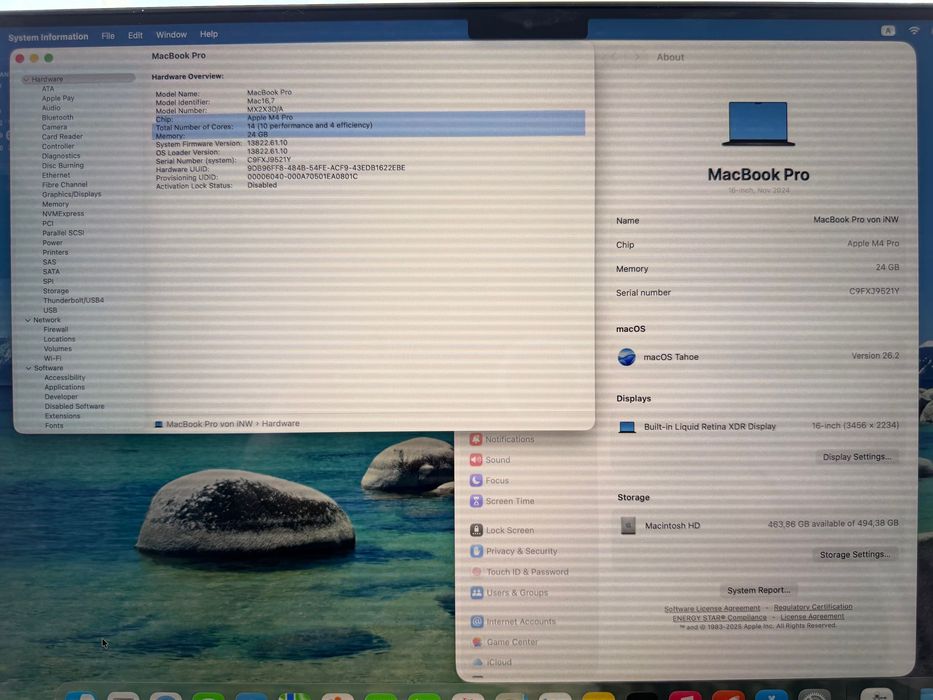This screenshot has width=933, height=700.
Task: Open the Help menu
Action: click(209, 34)
